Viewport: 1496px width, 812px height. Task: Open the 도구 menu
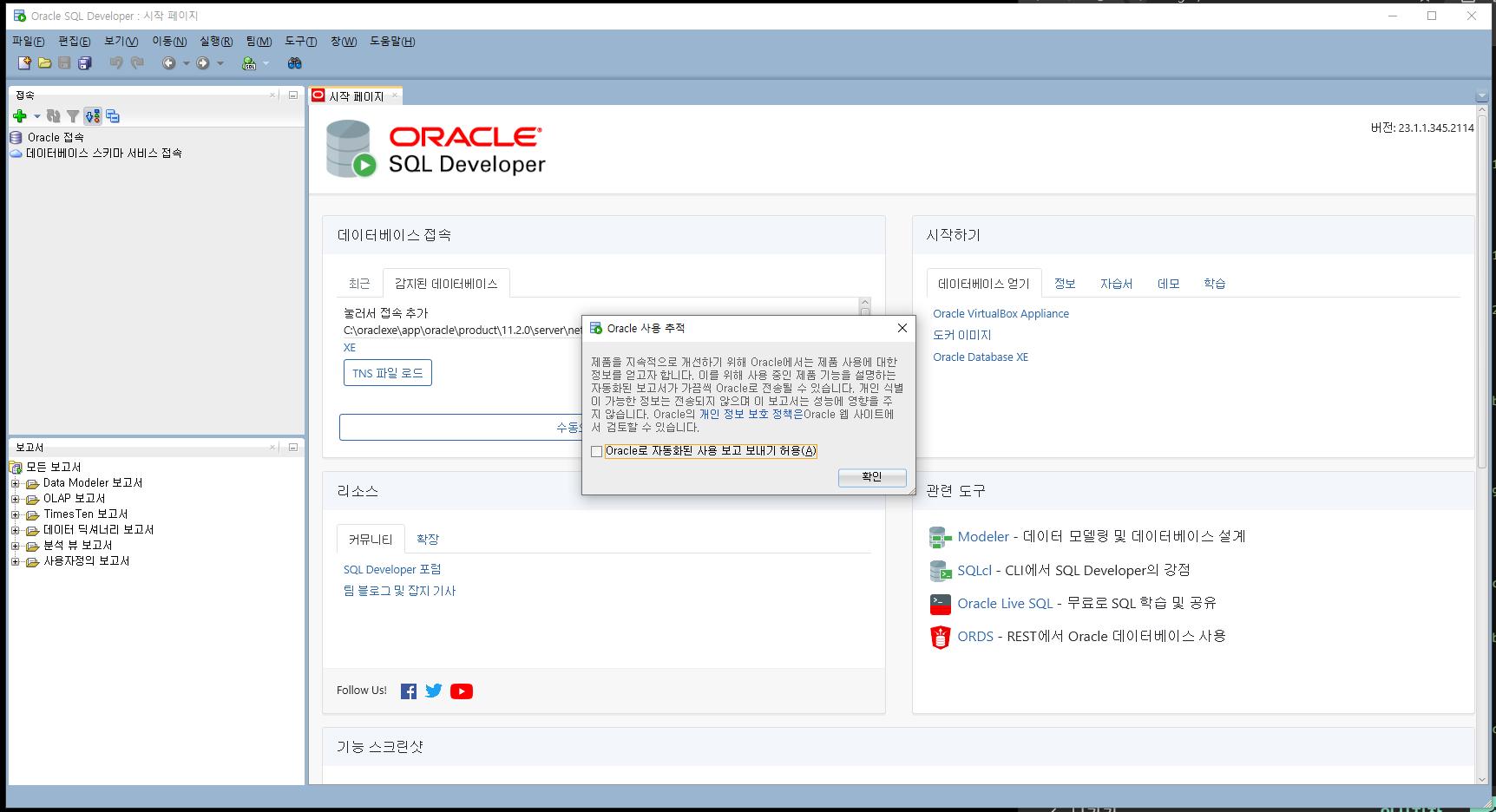click(300, 42)
